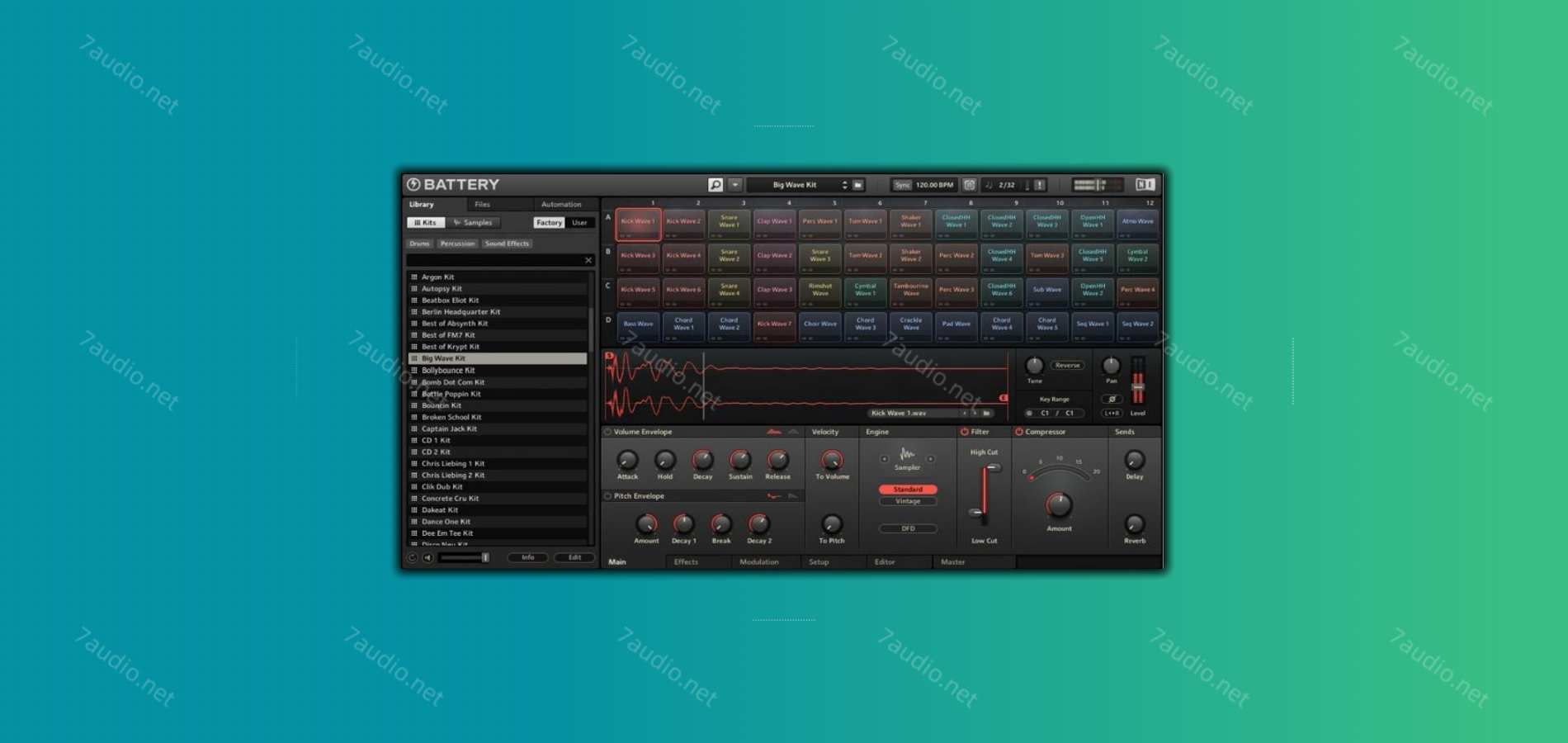This screenshot has height=743, width=1568.
Task: Select the AHDSR shape icon in Volume Envelope
Action: 774,432
